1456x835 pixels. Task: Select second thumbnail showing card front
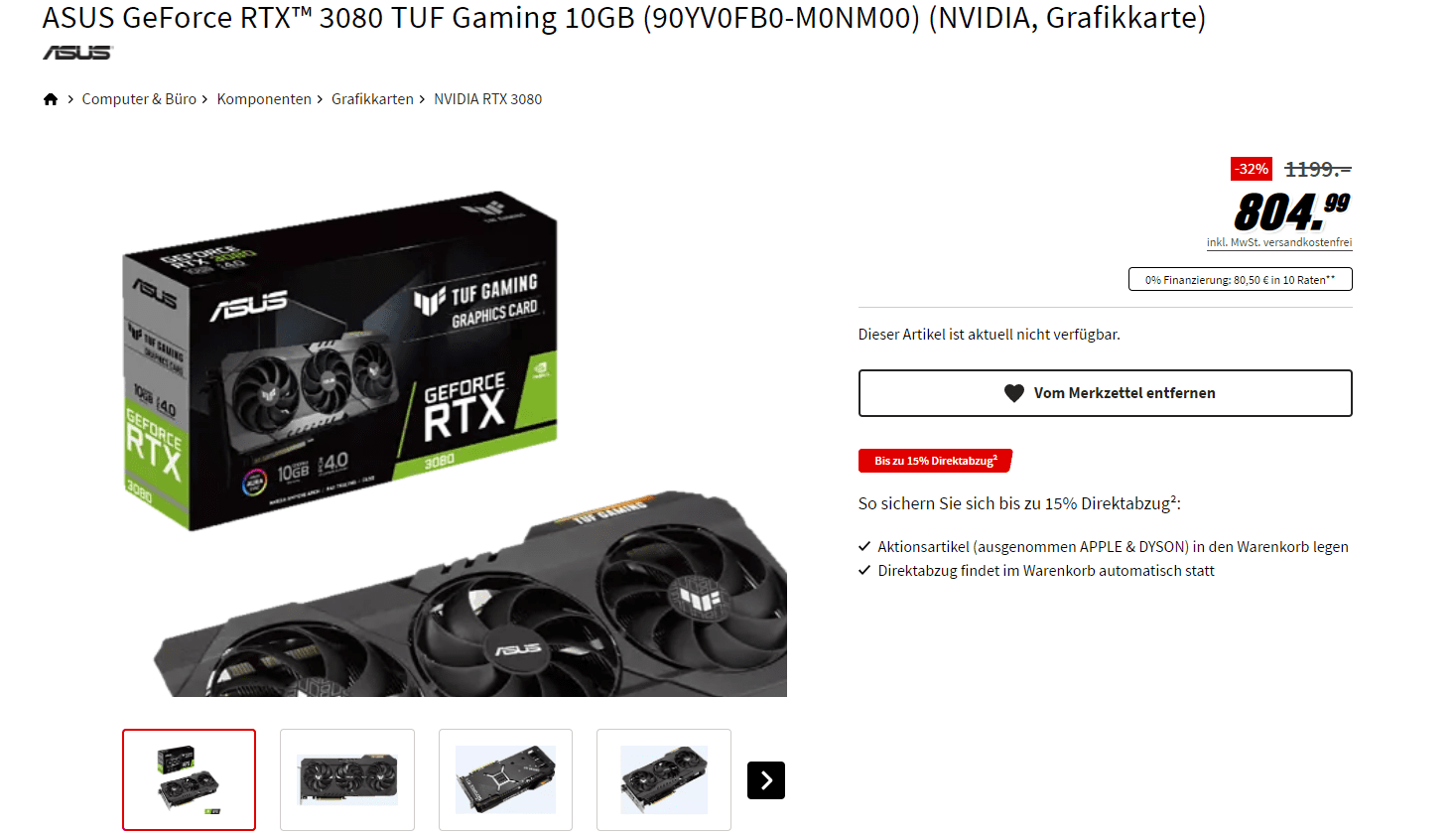[347, 779]
